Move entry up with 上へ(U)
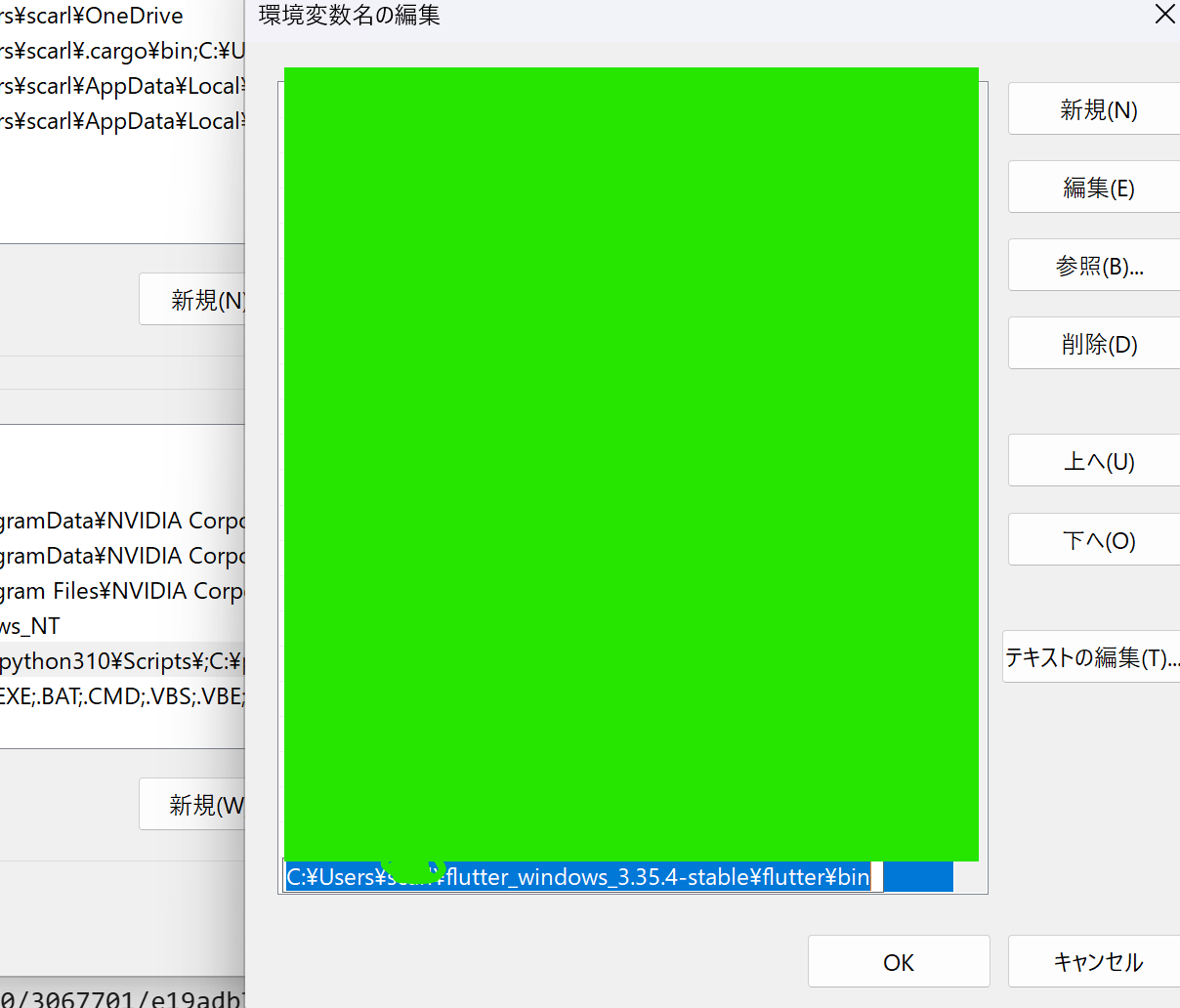The image size is (1180, 1008). point(1096,461)
